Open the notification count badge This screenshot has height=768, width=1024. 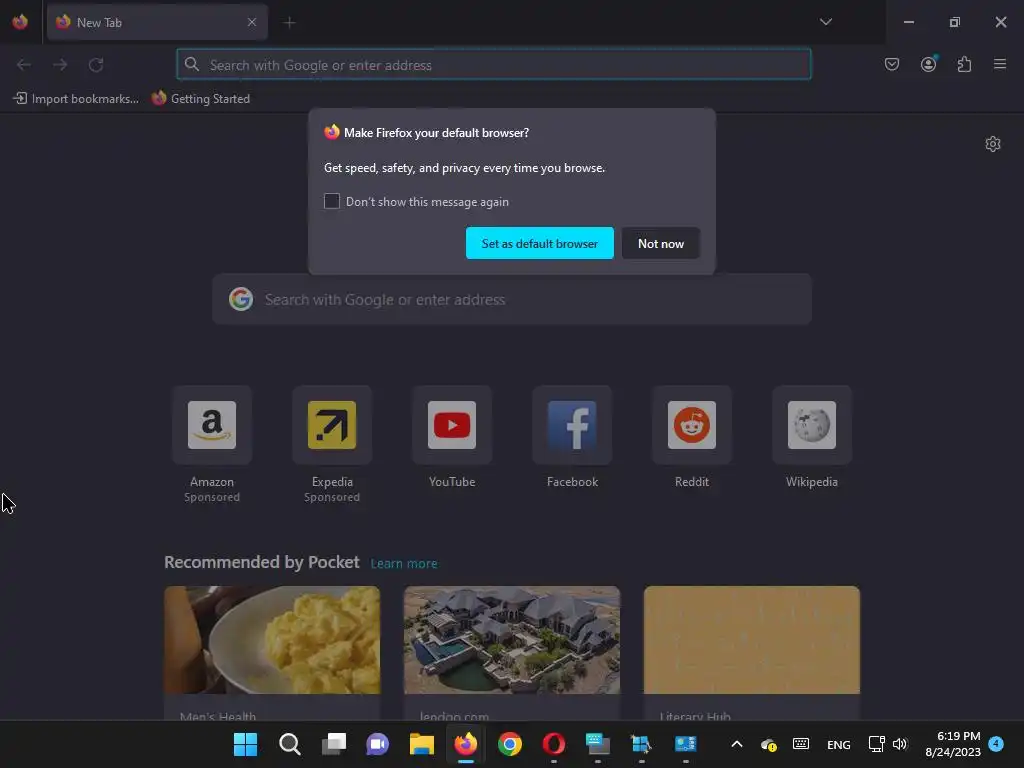coord(996,744)
